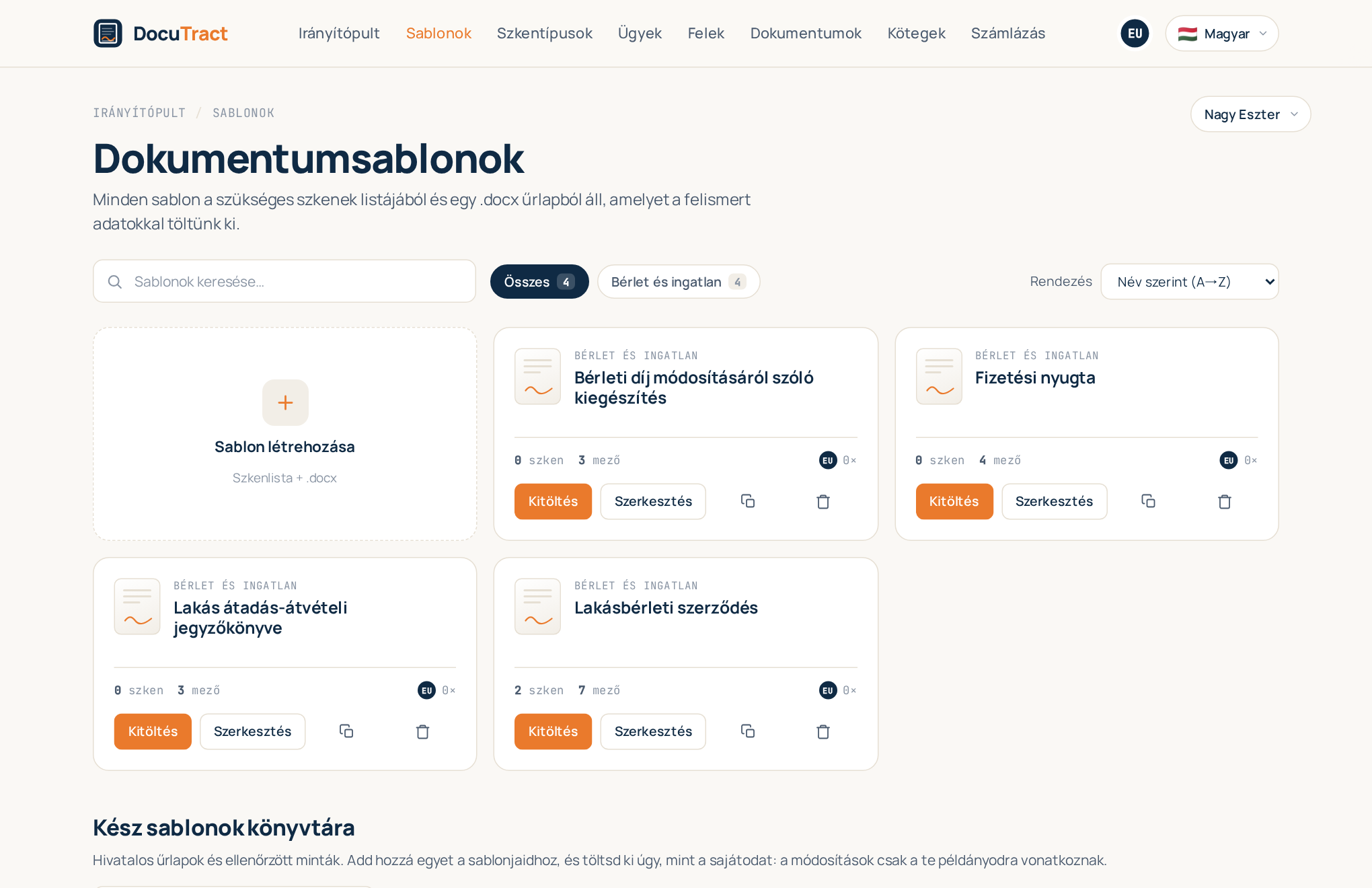Delete the Lakásbérleti szerződés template
The image size is (1372, 888).
coord(823,731)
